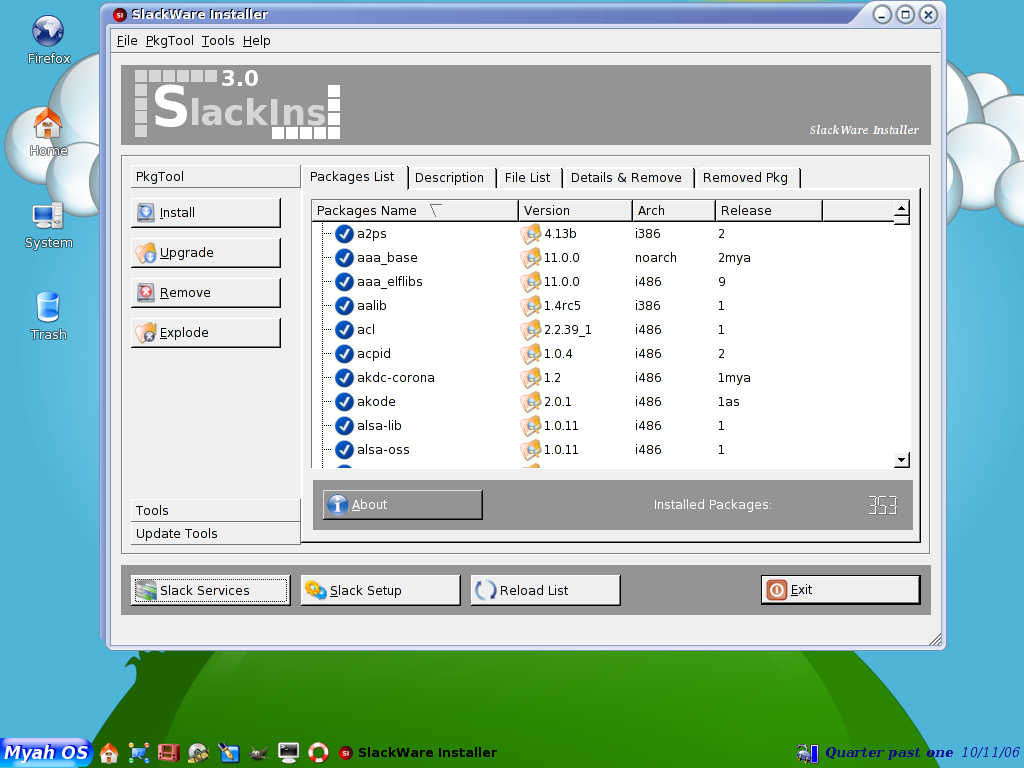1024x768 pixels.
Task: Launch the GIMP icon in taskbar
Action: pyautogui.click(x=259, y=753)
